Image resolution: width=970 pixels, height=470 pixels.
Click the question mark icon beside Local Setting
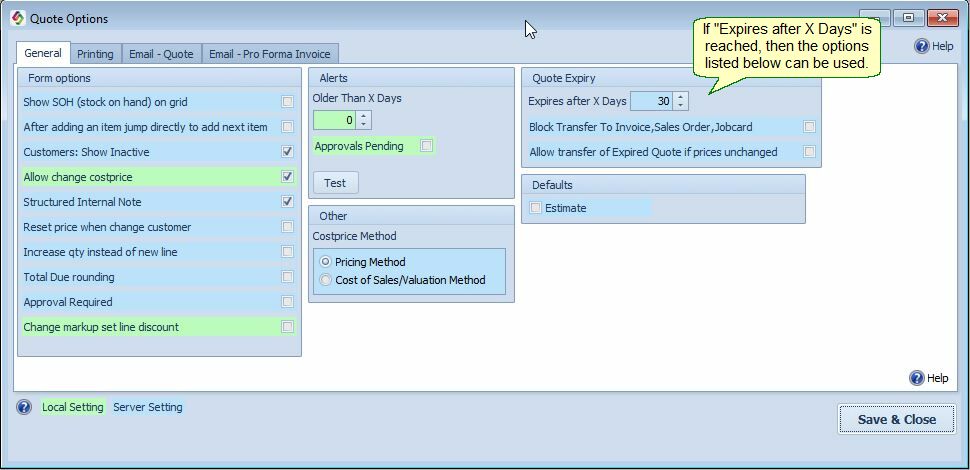click(x=24, y=408)
